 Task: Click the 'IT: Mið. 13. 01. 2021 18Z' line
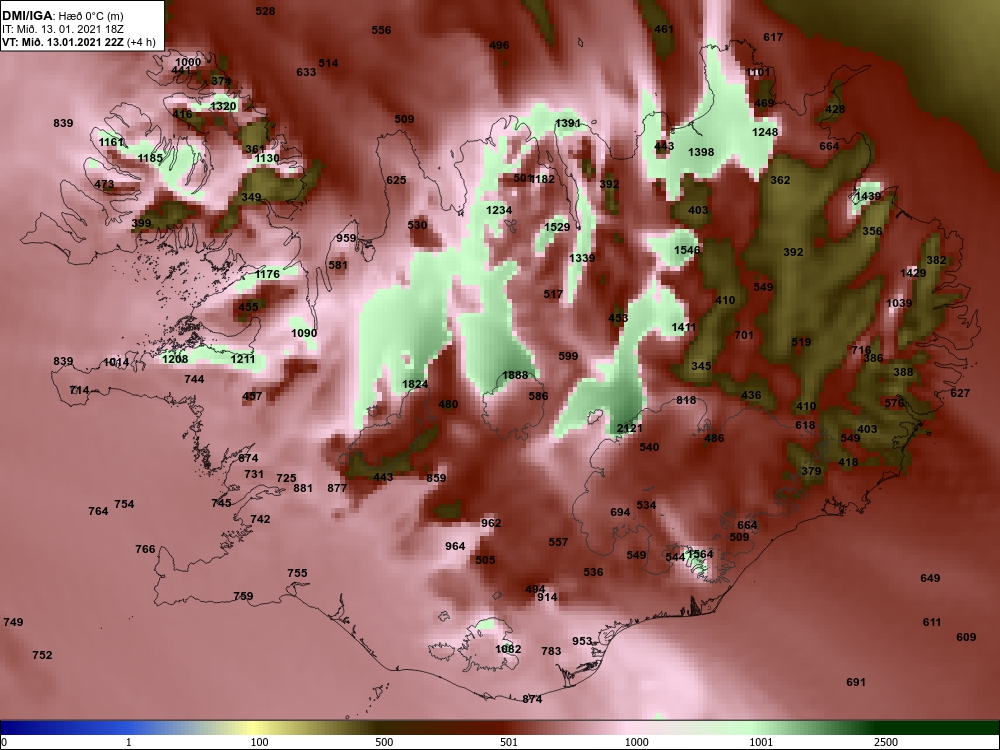[x=62, y=29]
